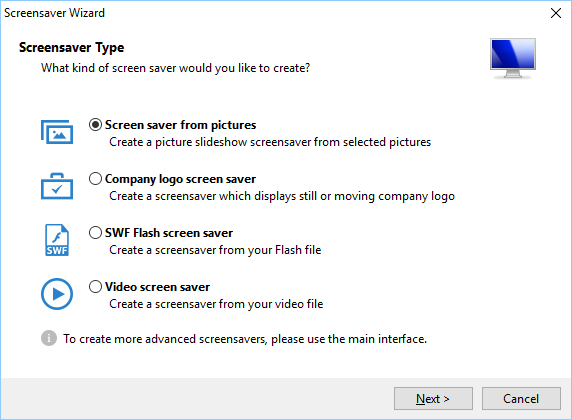This screenshot has height=420, width=572.
Task: Click the advanced screensavers info text
Action: [245, 339]
